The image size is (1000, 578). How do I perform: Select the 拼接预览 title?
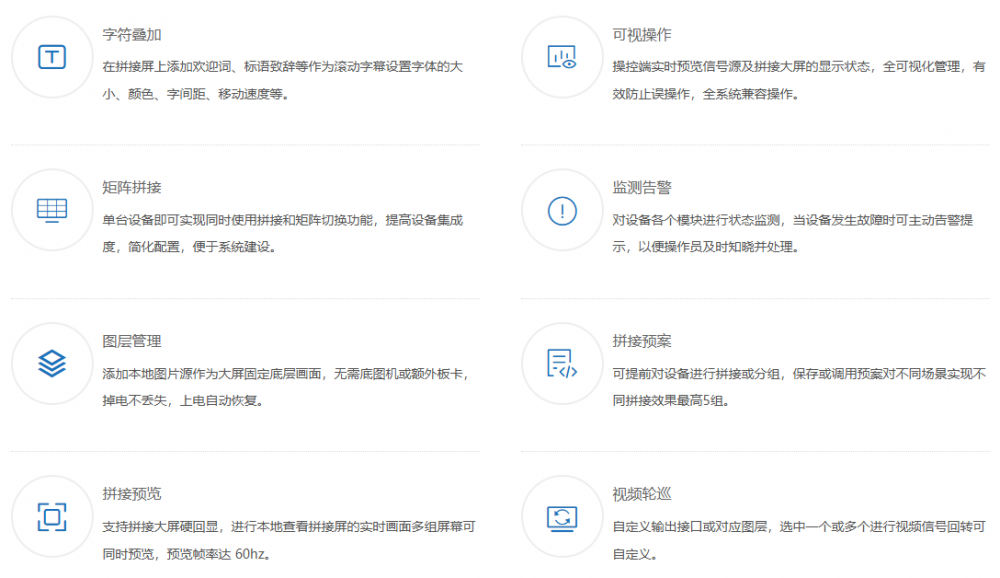pos(132,494)
